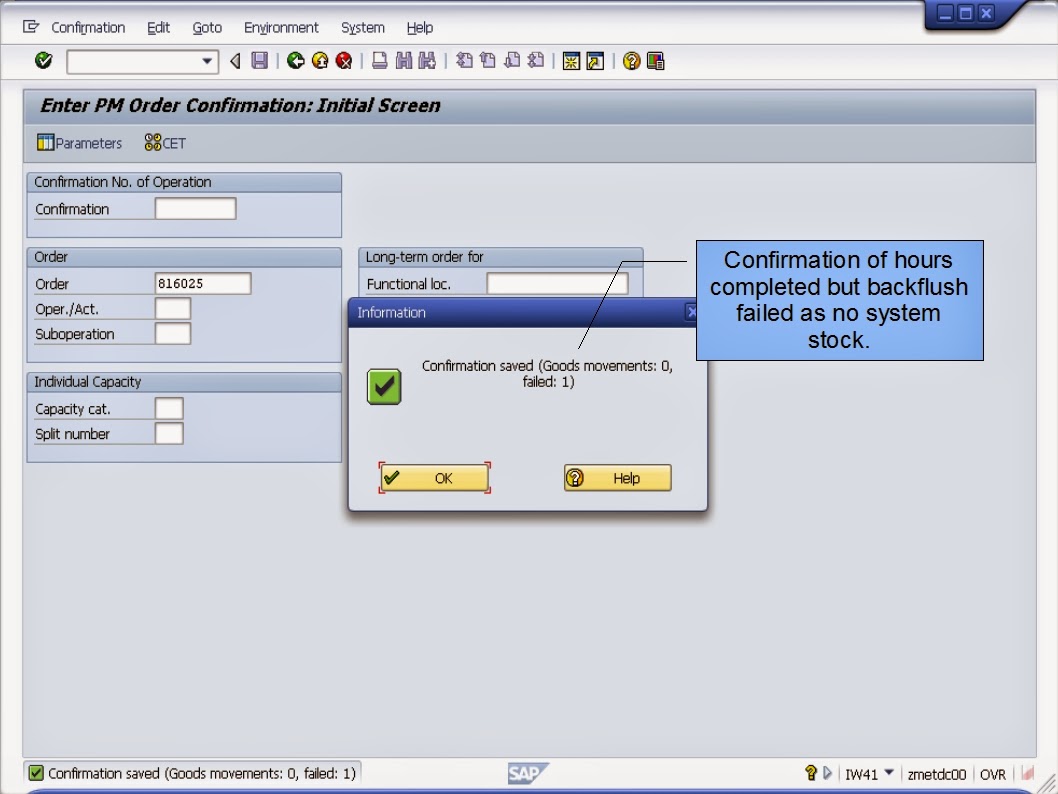This screenshot has height=794, width=1058.
Task: Open the command field dropdown
Action: coord(207,61)
